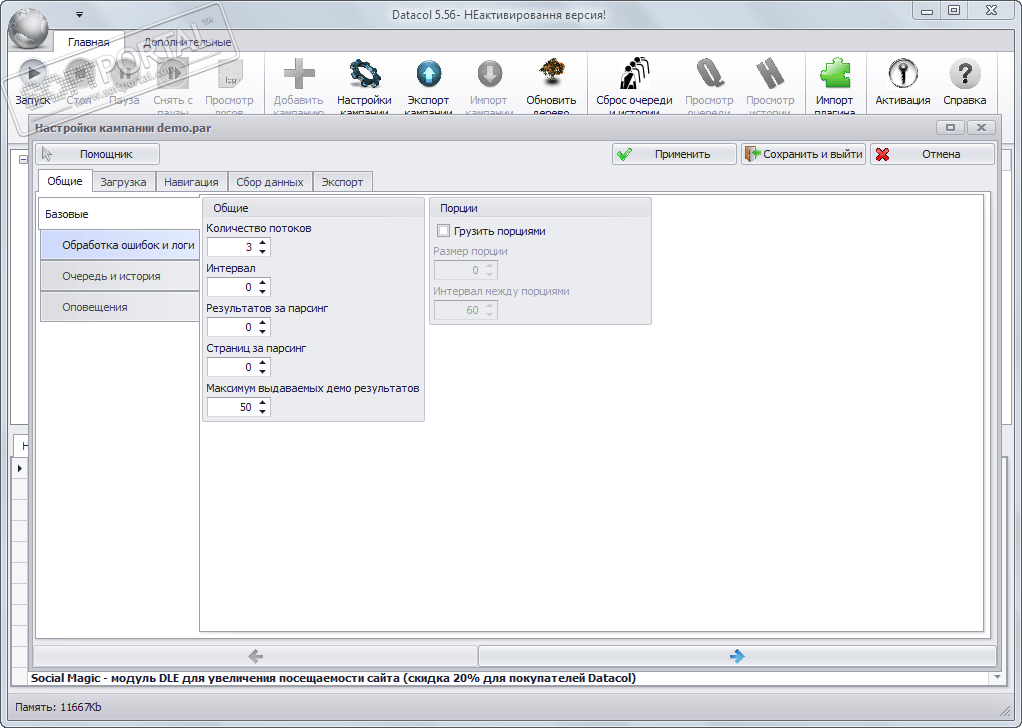
Task: Decrease Результатов за парсинг value
Action: (x=263, y=331)
